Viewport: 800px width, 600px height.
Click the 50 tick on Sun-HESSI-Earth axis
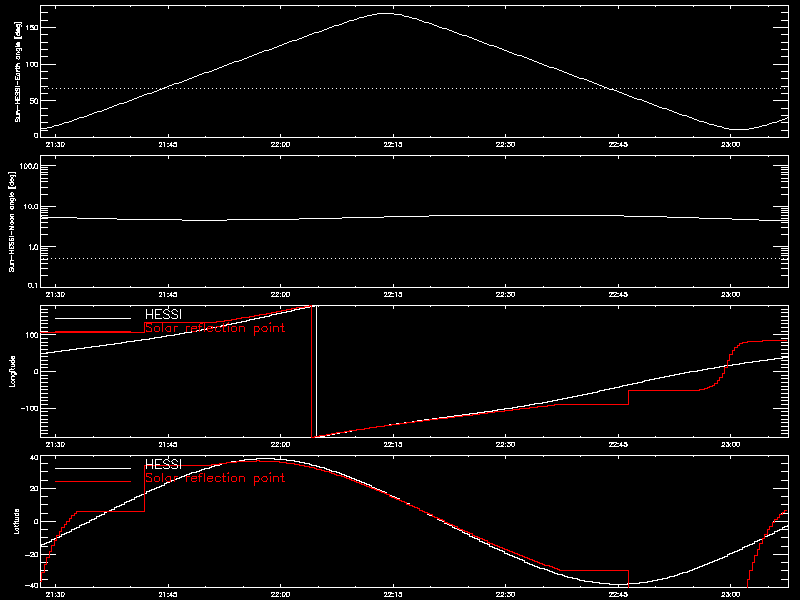[34, 101]
